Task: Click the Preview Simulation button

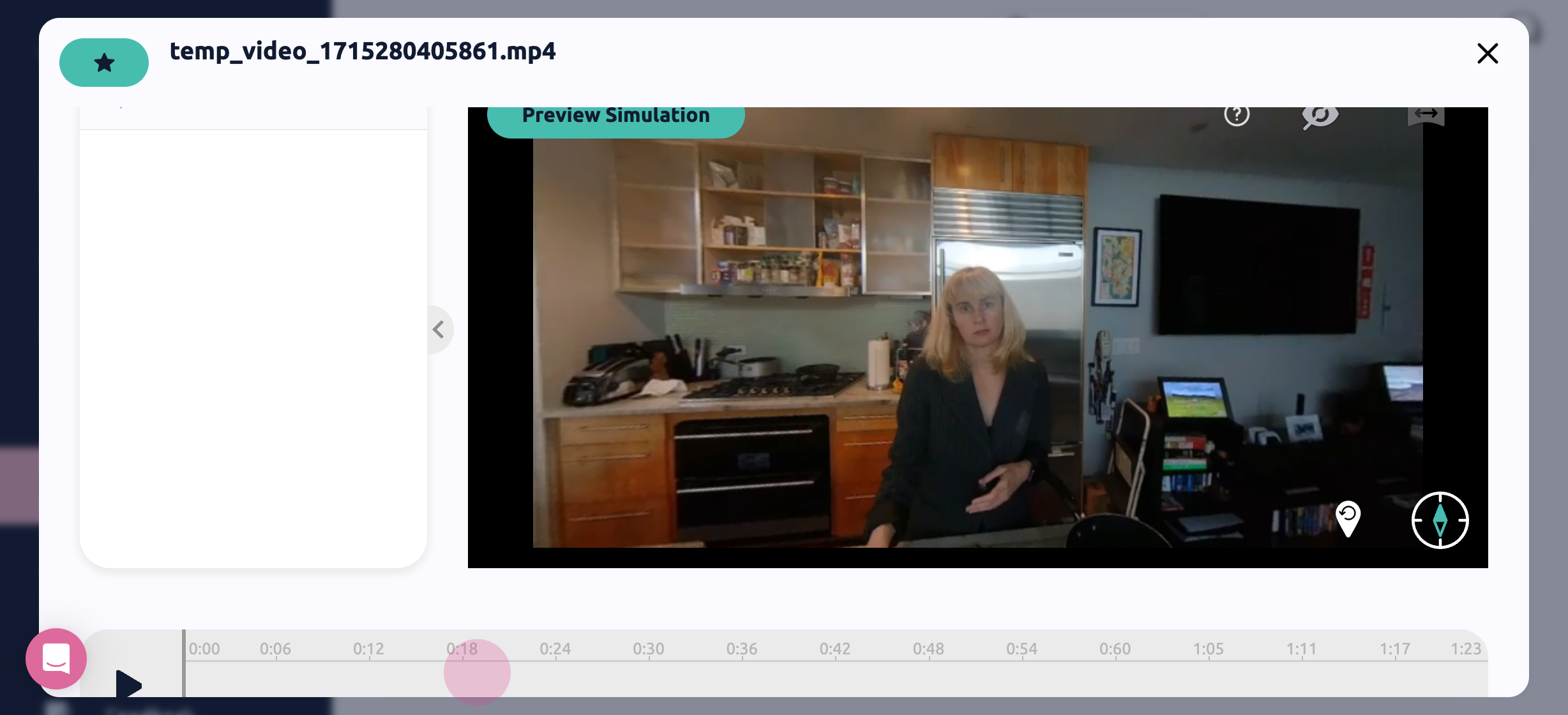Action: click(x=615, y=117)
